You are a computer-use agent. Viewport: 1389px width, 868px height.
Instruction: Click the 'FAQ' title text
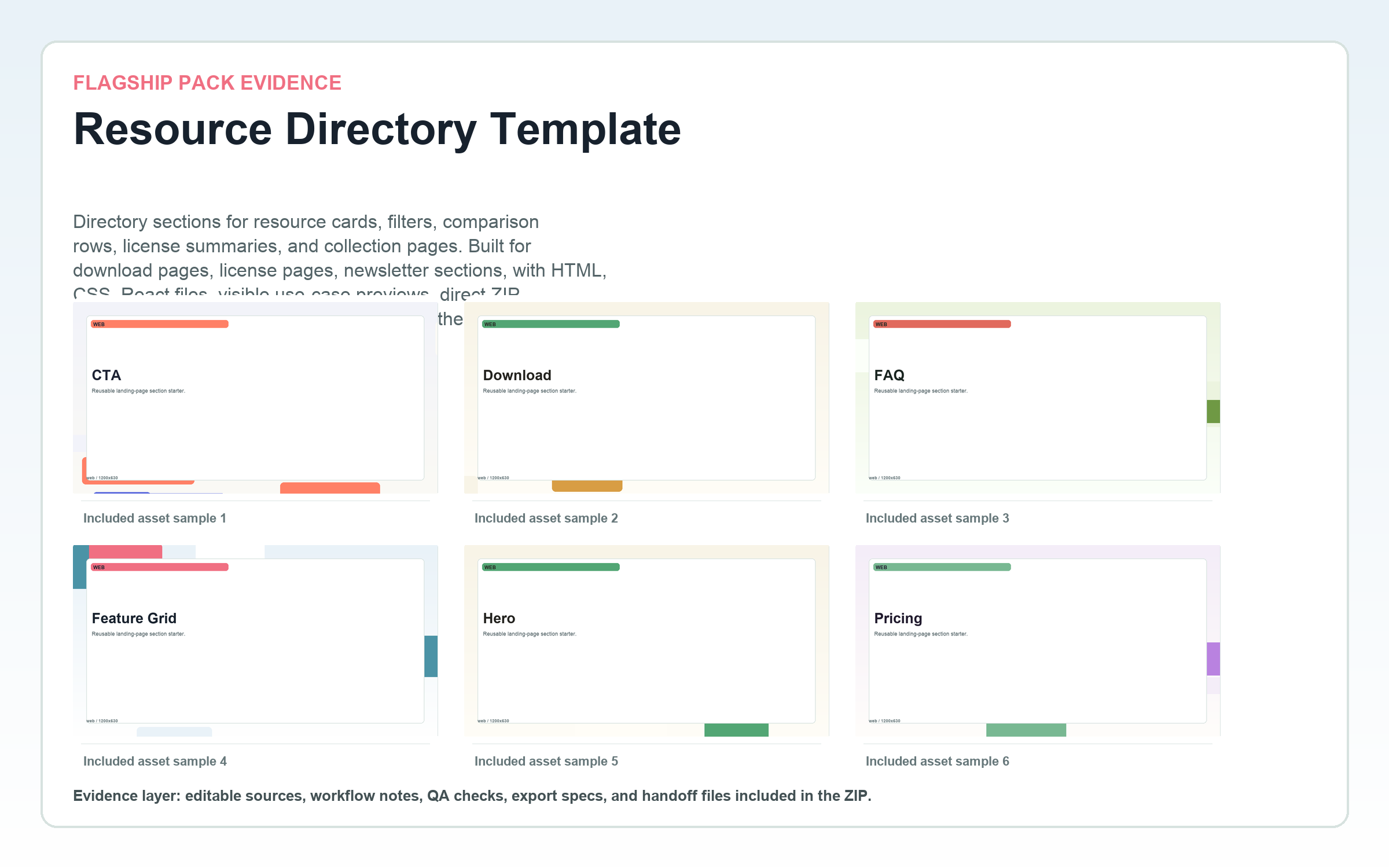click(889, 375)
